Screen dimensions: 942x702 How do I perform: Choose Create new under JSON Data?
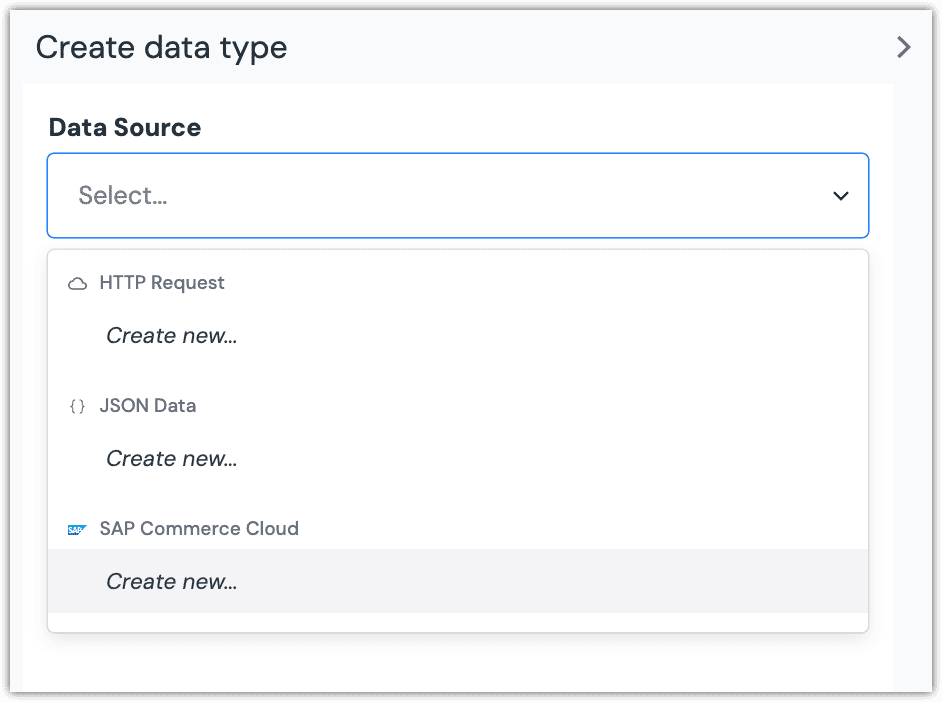click(458, 459)
